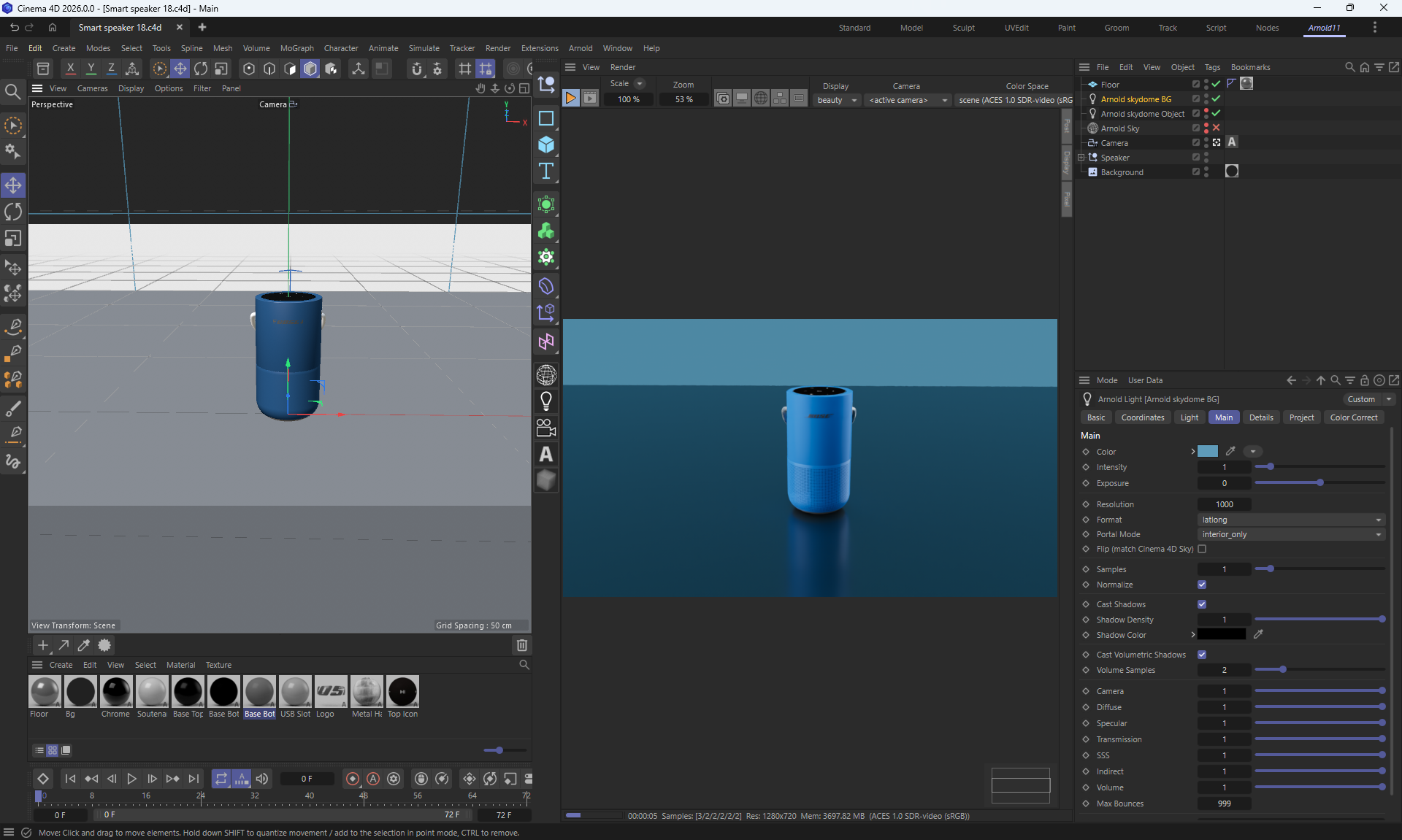Expand the Speaker object hierarchy
Viewport: 1402px width, 840px height.
click(x=1081, y=158)
